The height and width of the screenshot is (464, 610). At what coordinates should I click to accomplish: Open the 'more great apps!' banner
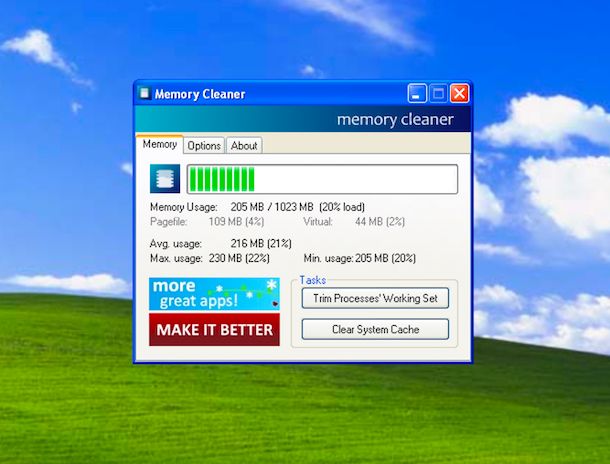tap(214, 294)
